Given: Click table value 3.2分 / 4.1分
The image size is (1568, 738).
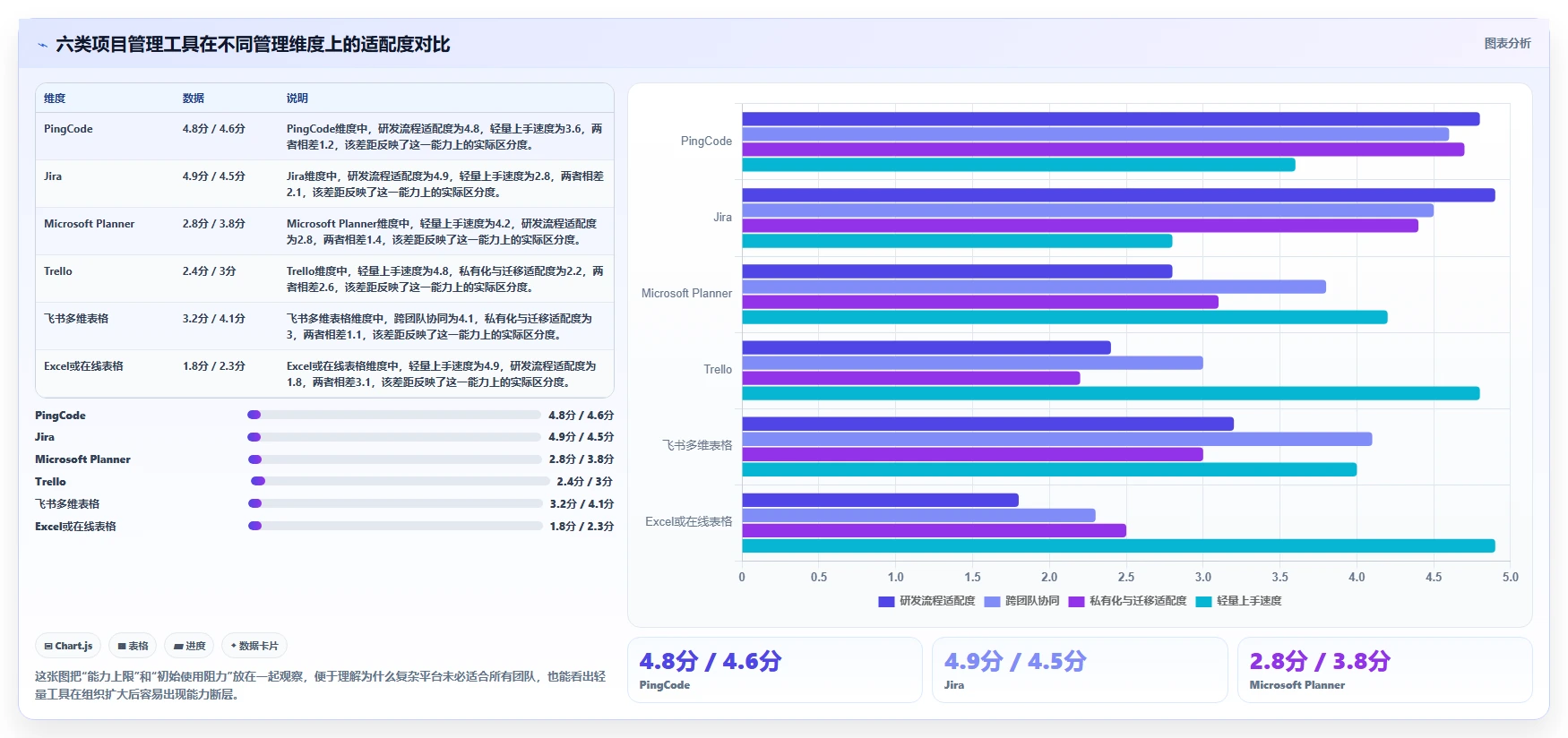Looking at the screenshot, I should 214,319.
